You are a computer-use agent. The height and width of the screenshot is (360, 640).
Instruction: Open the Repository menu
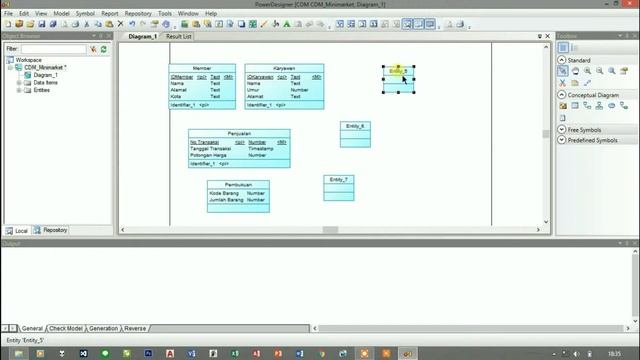point(138,13)
